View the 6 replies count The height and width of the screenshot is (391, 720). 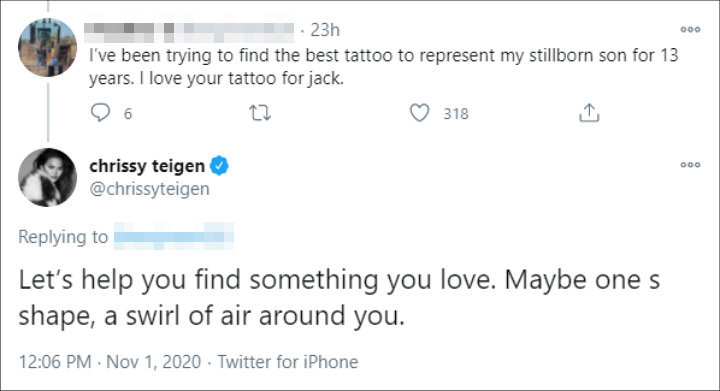click(x=128, y=113)
